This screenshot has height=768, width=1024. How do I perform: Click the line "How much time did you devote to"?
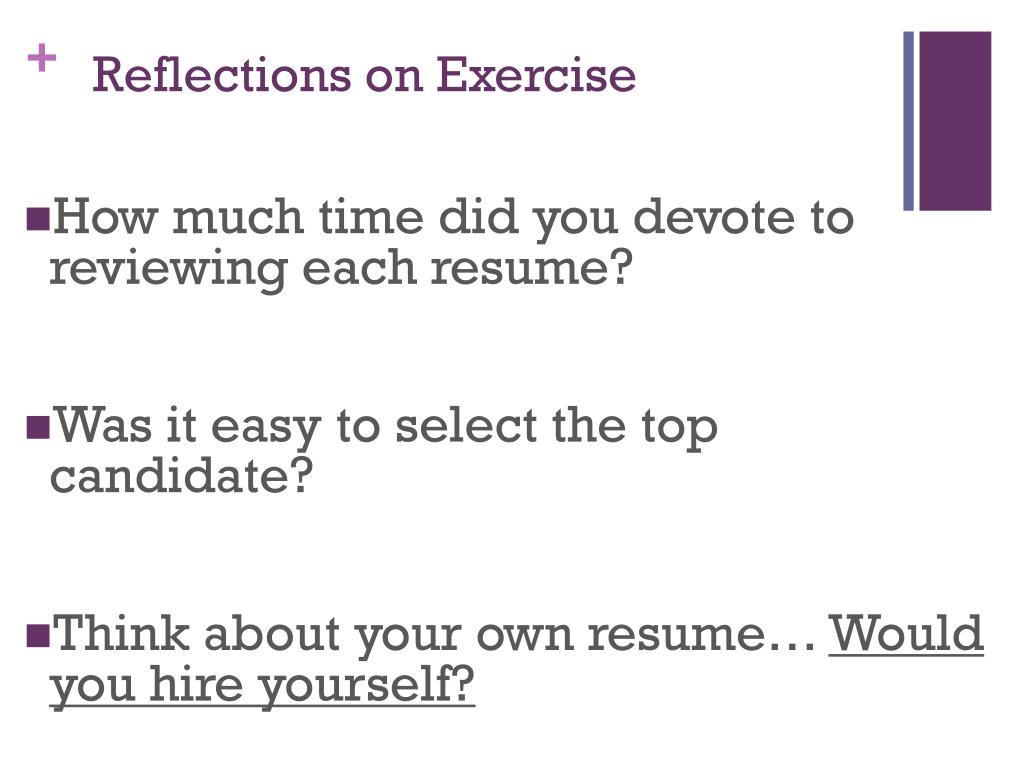[453, 218]
